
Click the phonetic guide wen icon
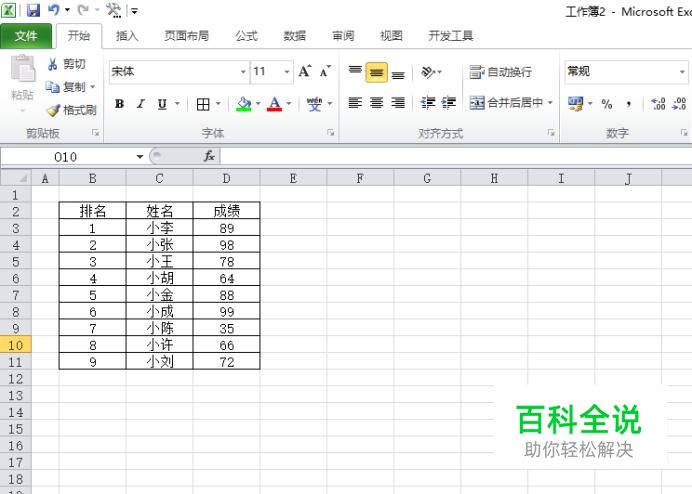coord(314,104)
